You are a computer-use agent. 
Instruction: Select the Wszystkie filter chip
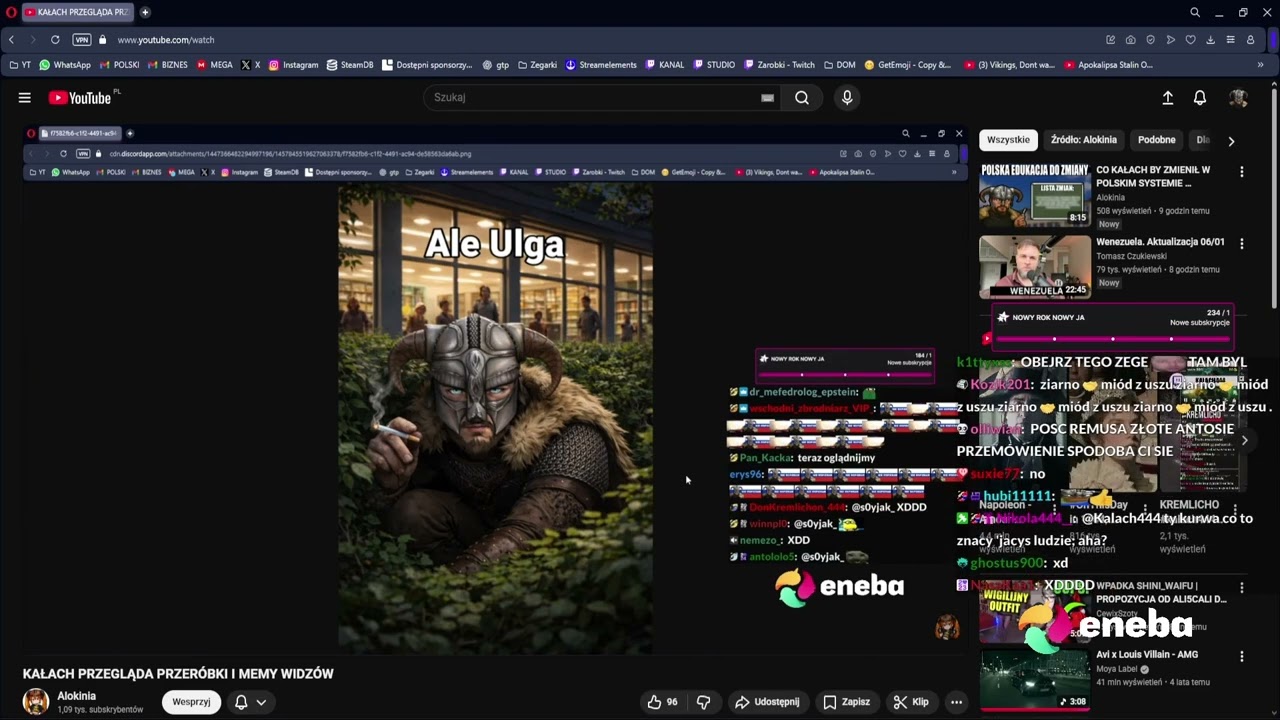pyautogui.click(x=1008, y=140)
